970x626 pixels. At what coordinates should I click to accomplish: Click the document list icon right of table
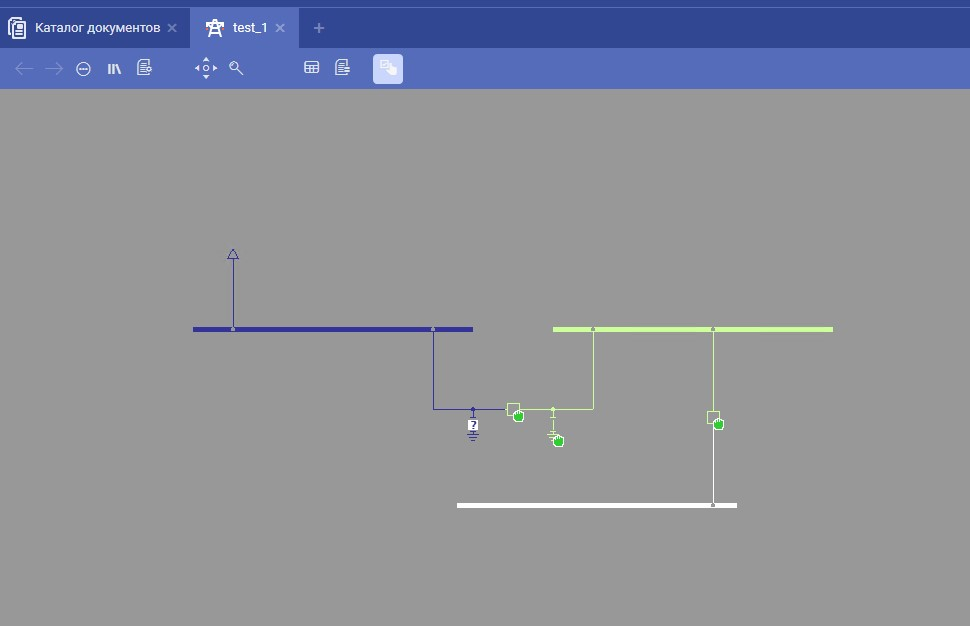(x=342, y=68)
